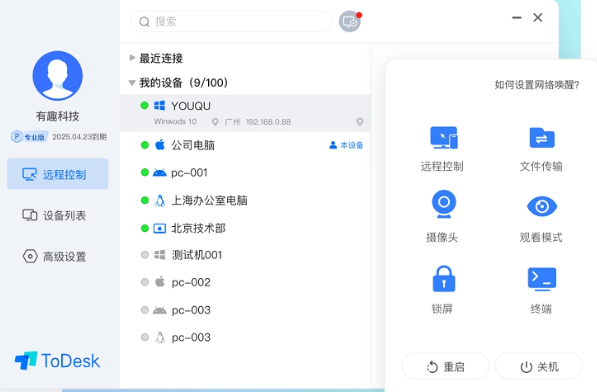The width and height of the screenshot is (597, 392).
Task: Click the gray offline dot of pc-002
Action: pyautogui.click(x=145, y=282)
